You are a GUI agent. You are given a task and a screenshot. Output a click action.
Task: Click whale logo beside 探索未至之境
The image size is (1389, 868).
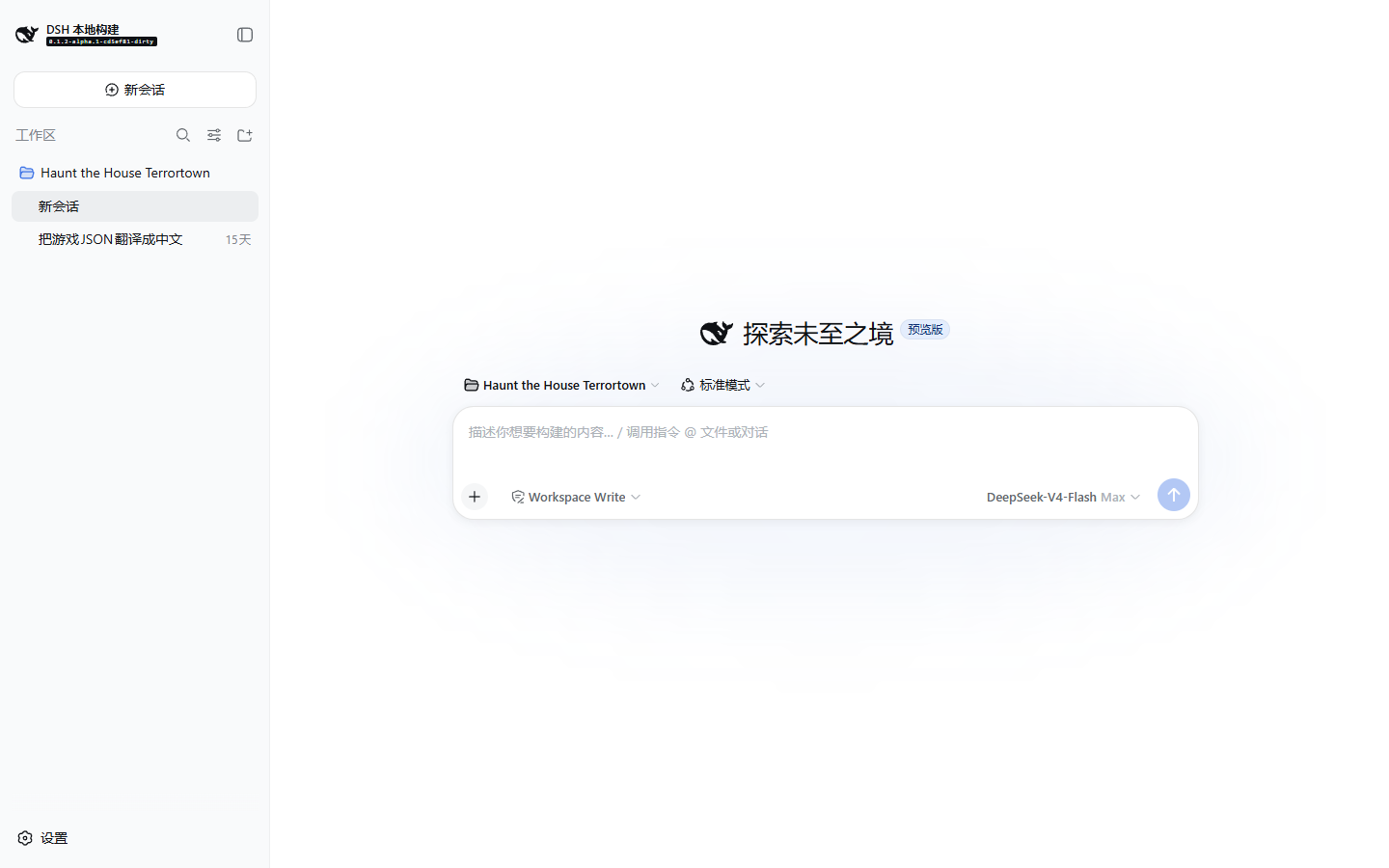(x=717, y=333)
